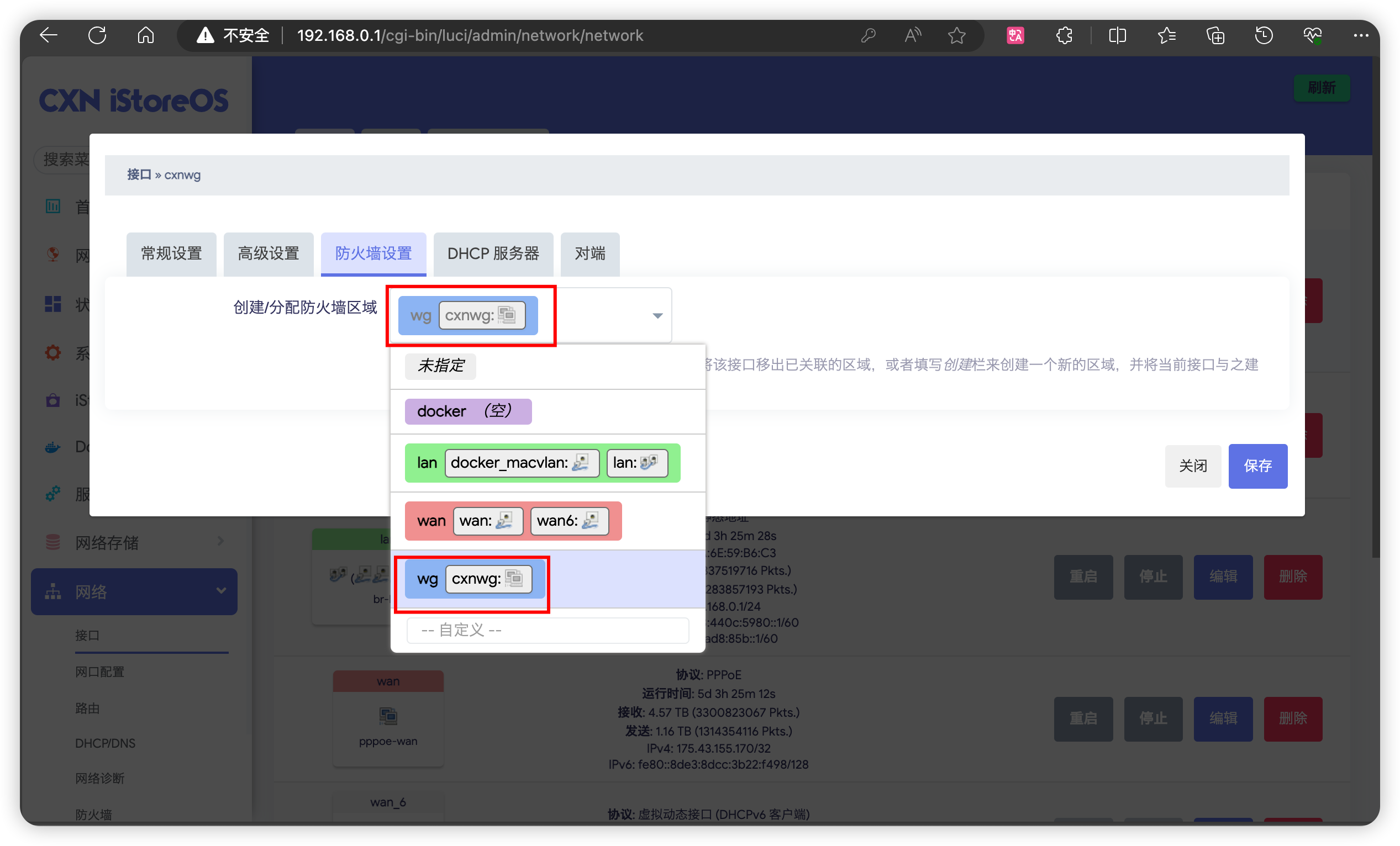The height and width of the screenshot is (846, 1400).
Task: Click the 重启 button in lan row
Action: tap(1083, 577)
